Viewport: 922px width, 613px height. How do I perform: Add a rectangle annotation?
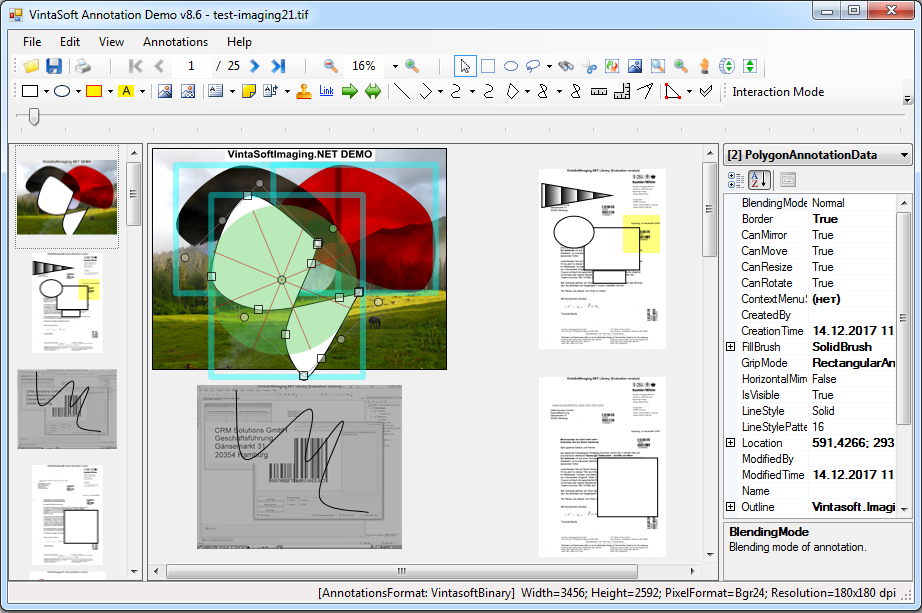(x=30, y=91)
